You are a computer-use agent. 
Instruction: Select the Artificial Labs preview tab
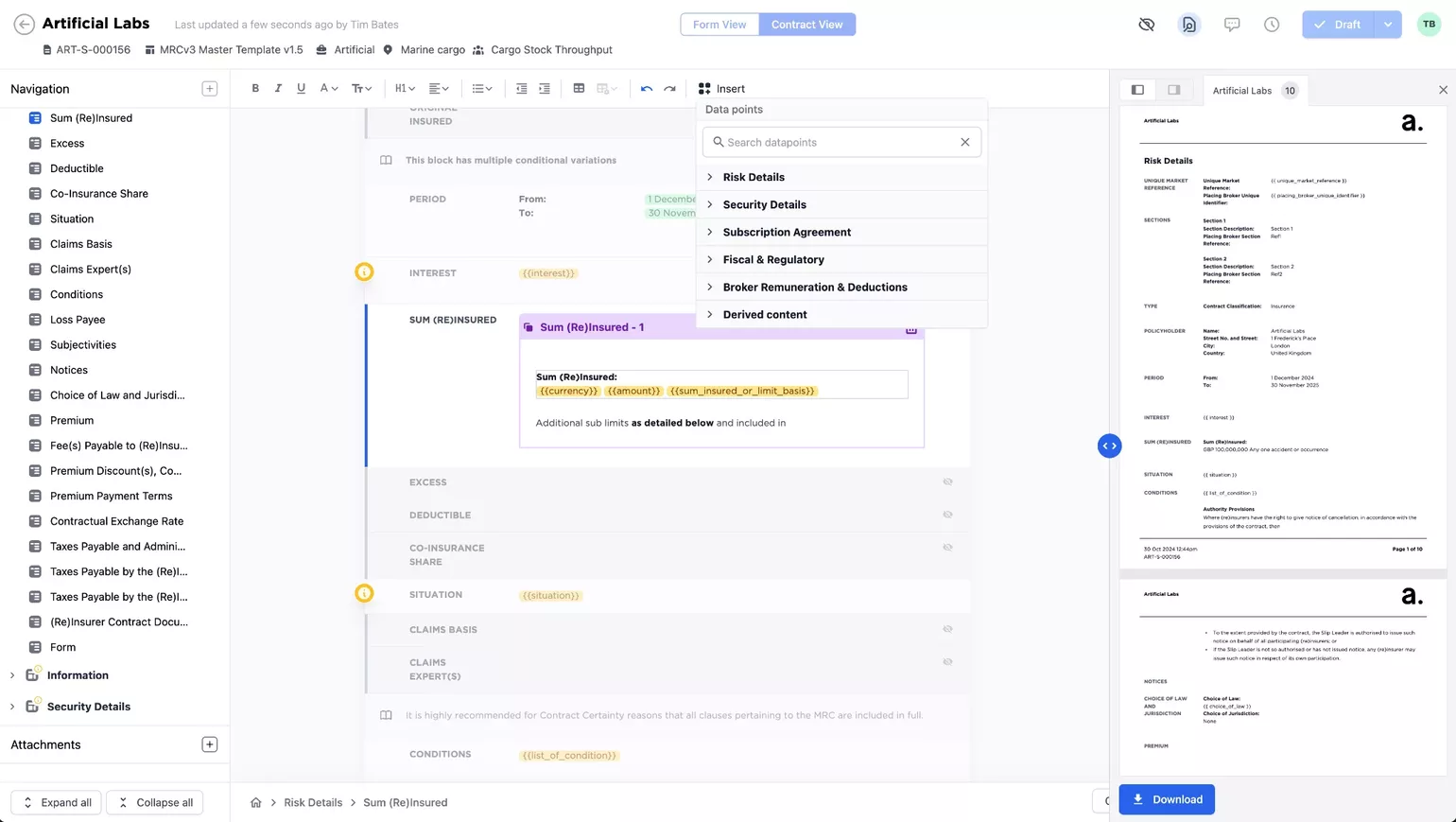click(1242, 91)
